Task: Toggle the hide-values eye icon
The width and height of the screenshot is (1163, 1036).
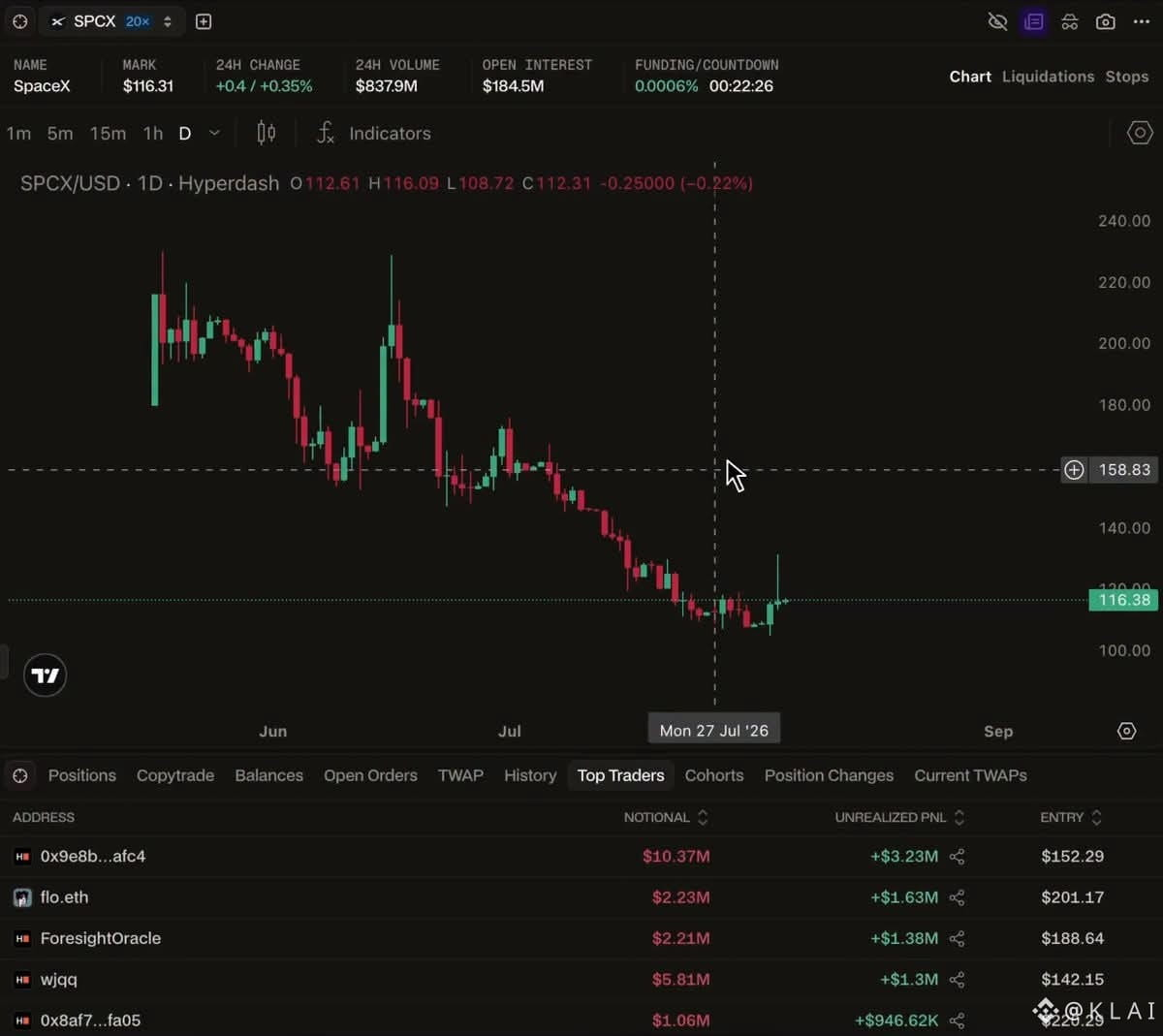Action: (x=997, y=21)
